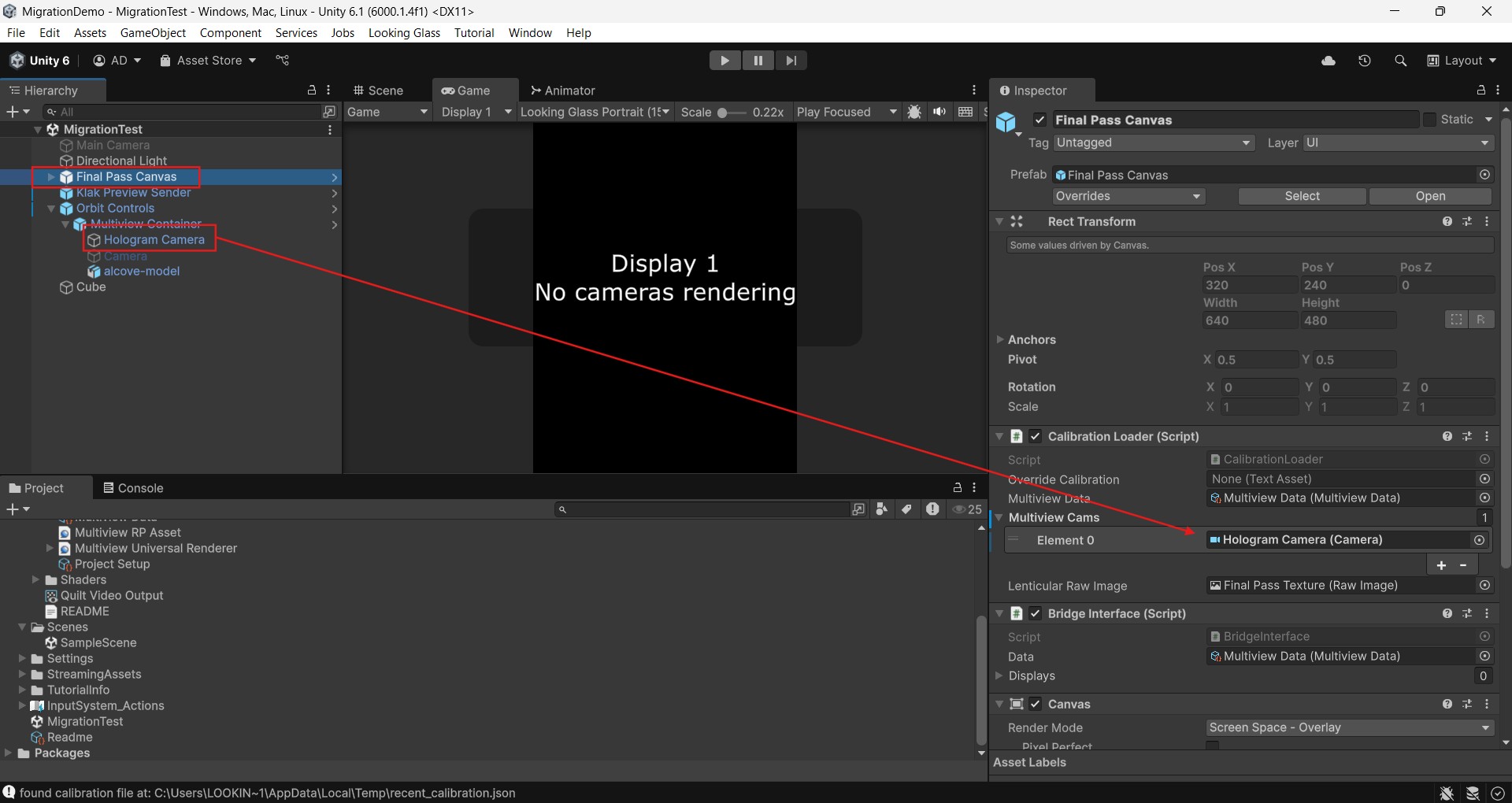This screenshot has width=1512, height=803.
Task: Toggle the Static checkbox
Action: [1430, 120]
